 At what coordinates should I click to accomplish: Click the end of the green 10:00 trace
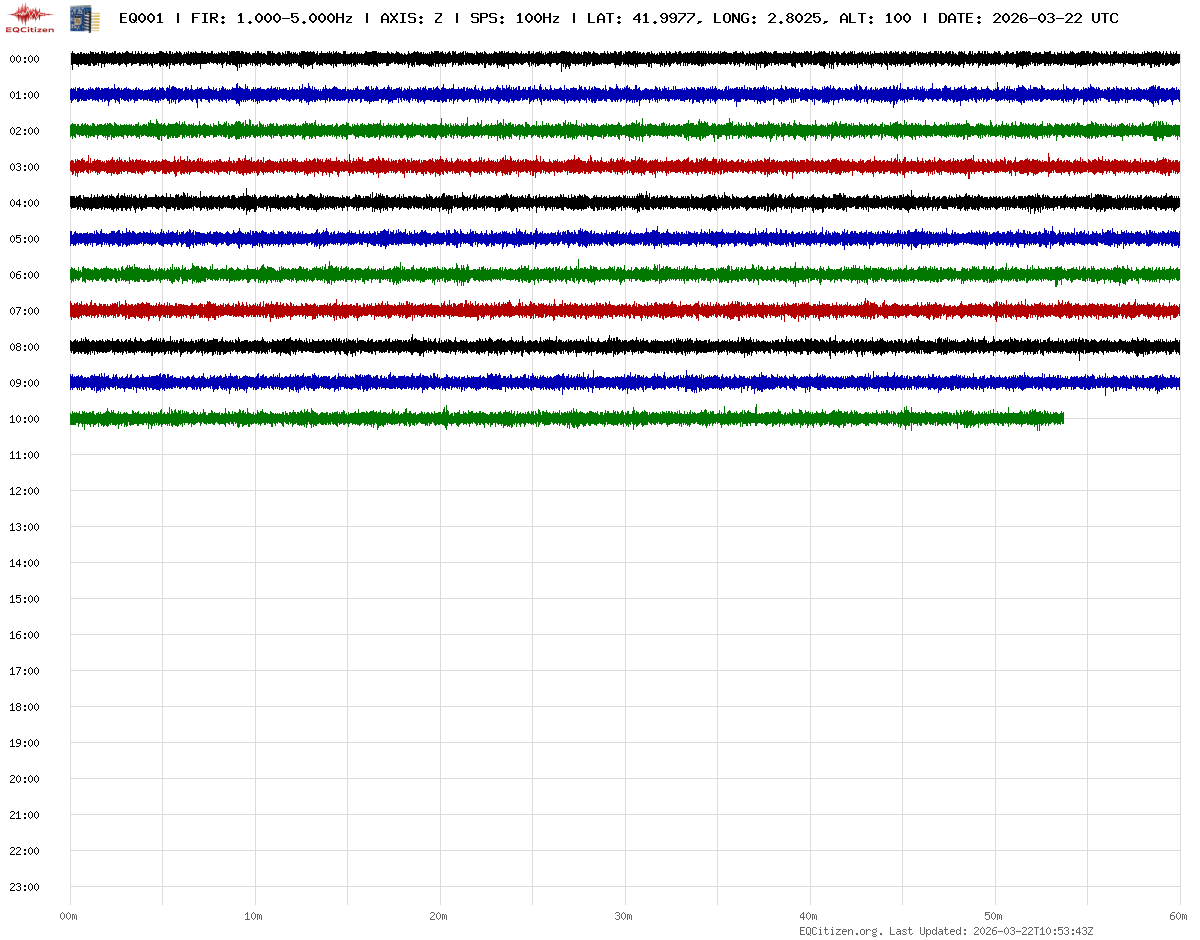tap(1061, 418)
